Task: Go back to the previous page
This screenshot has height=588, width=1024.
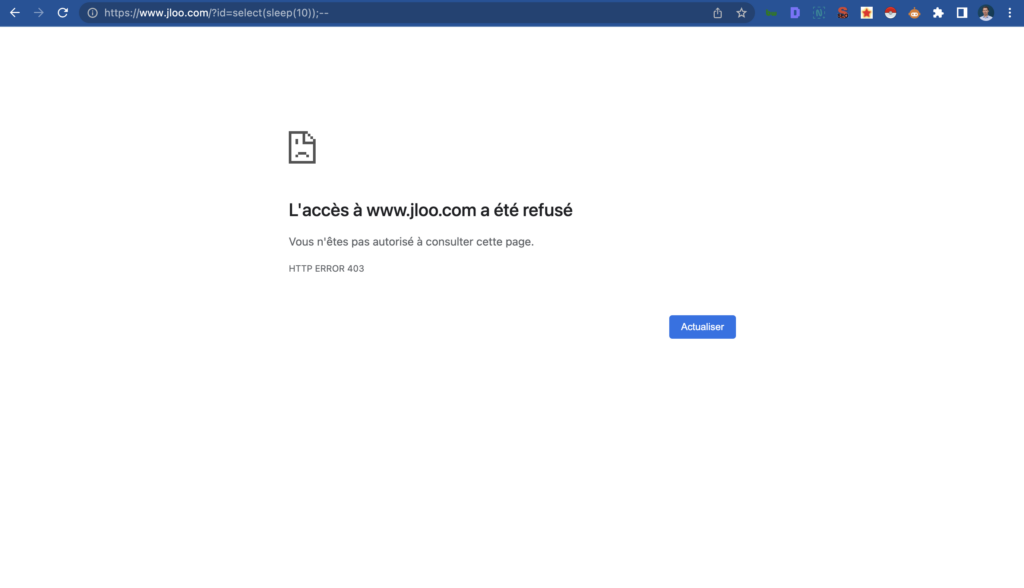Action: 14,12
